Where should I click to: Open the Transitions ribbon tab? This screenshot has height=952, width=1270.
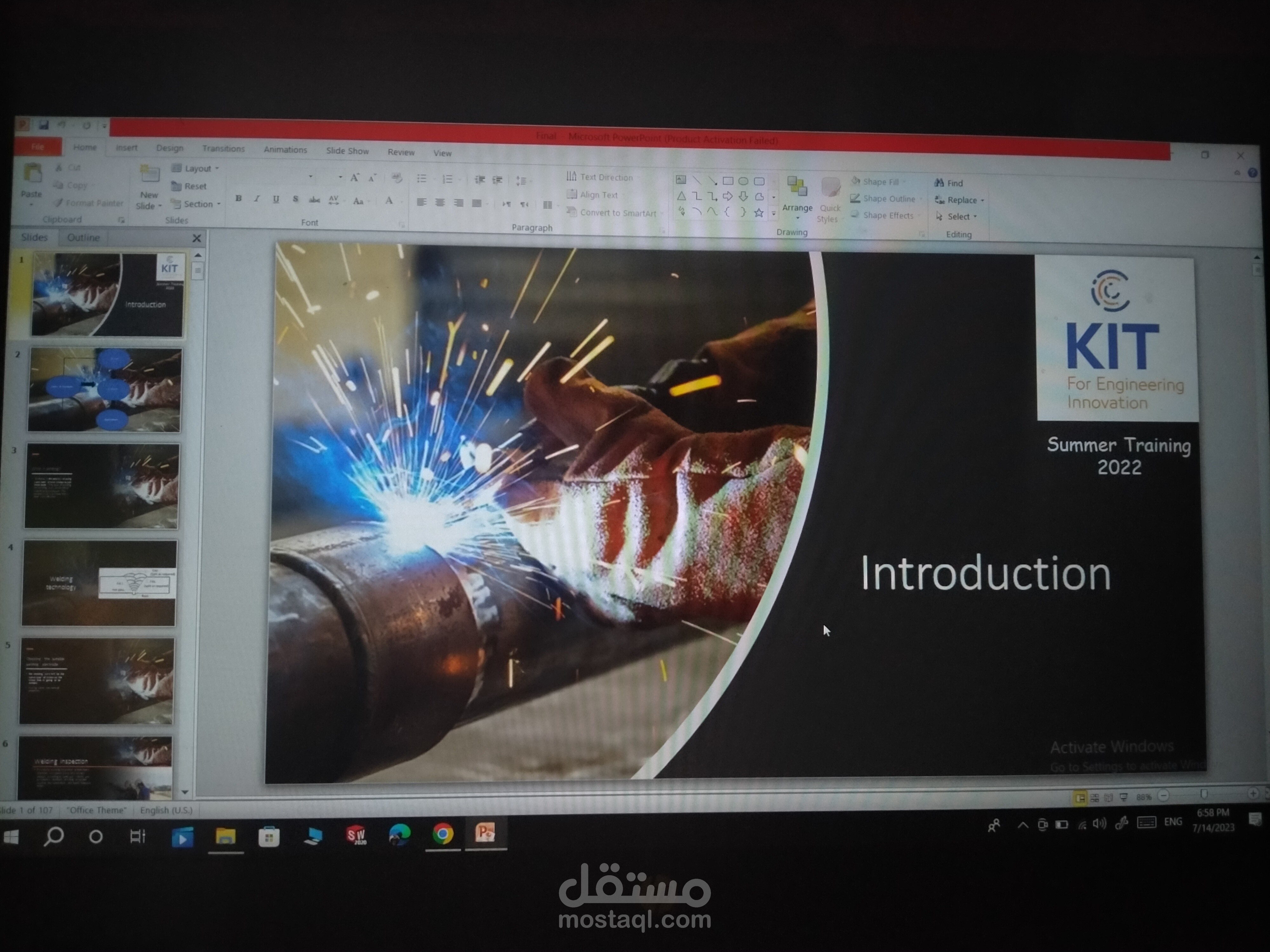click(223, 149)
